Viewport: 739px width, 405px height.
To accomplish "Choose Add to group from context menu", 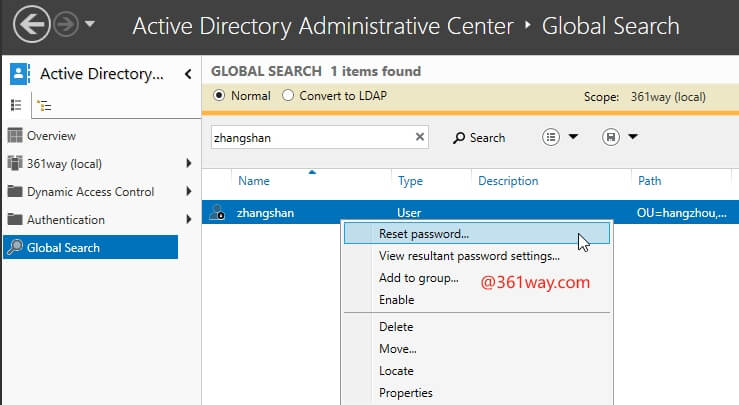I will (418, 278).
